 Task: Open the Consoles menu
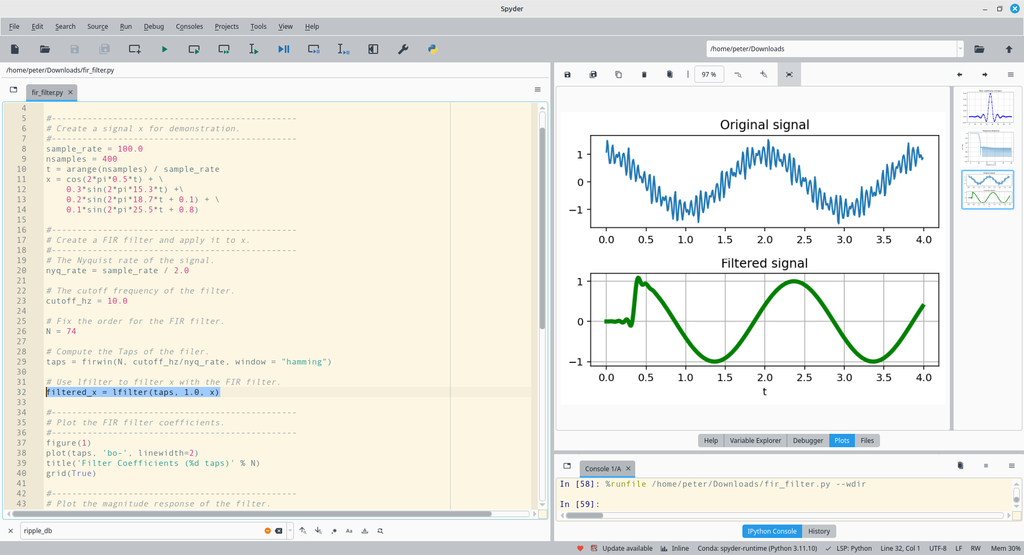(189, 26)
